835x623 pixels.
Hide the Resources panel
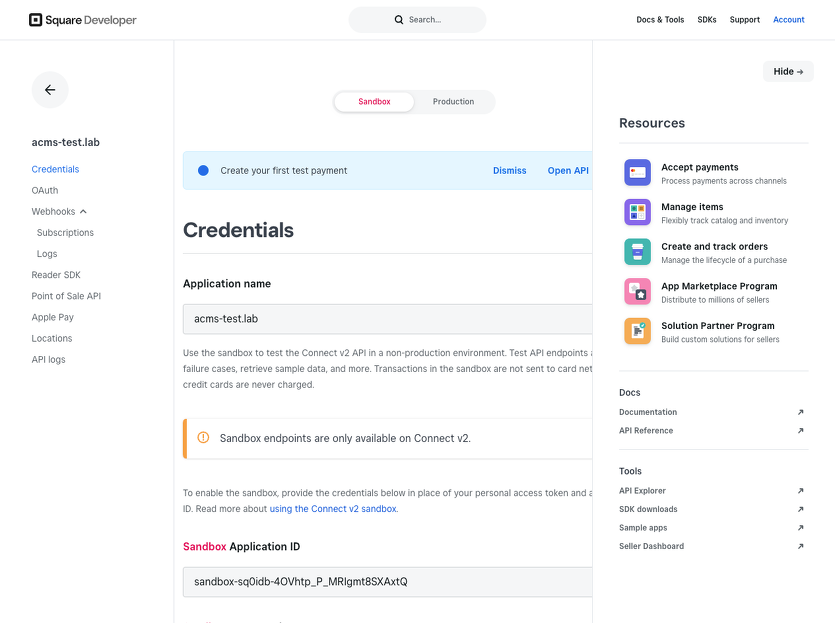click(x=788, y=72)
